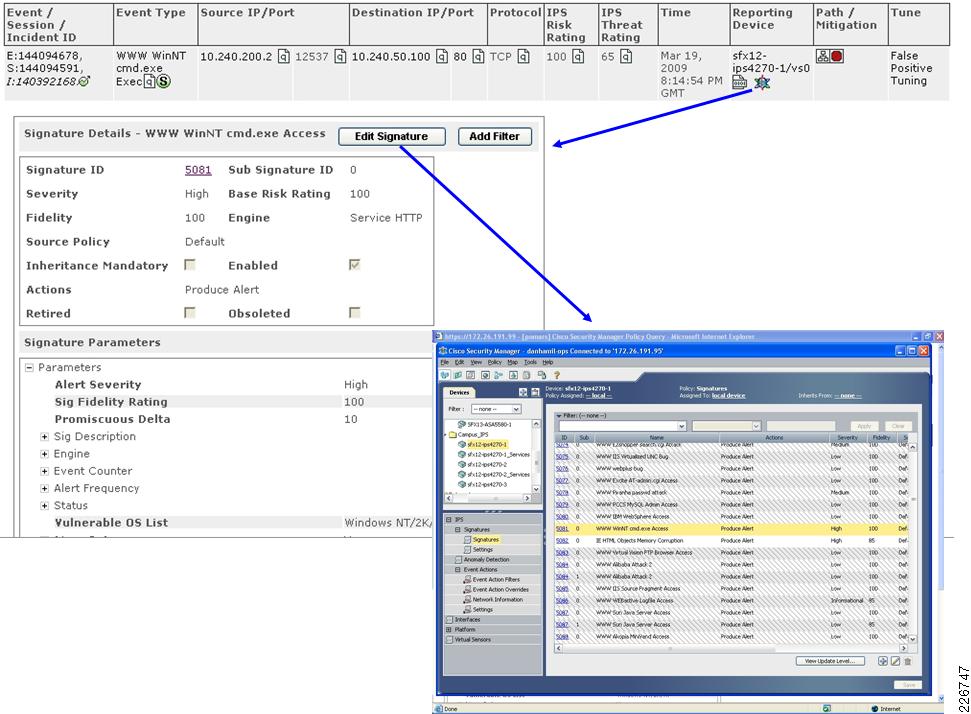Open the View menu in Security Manager

476,362
